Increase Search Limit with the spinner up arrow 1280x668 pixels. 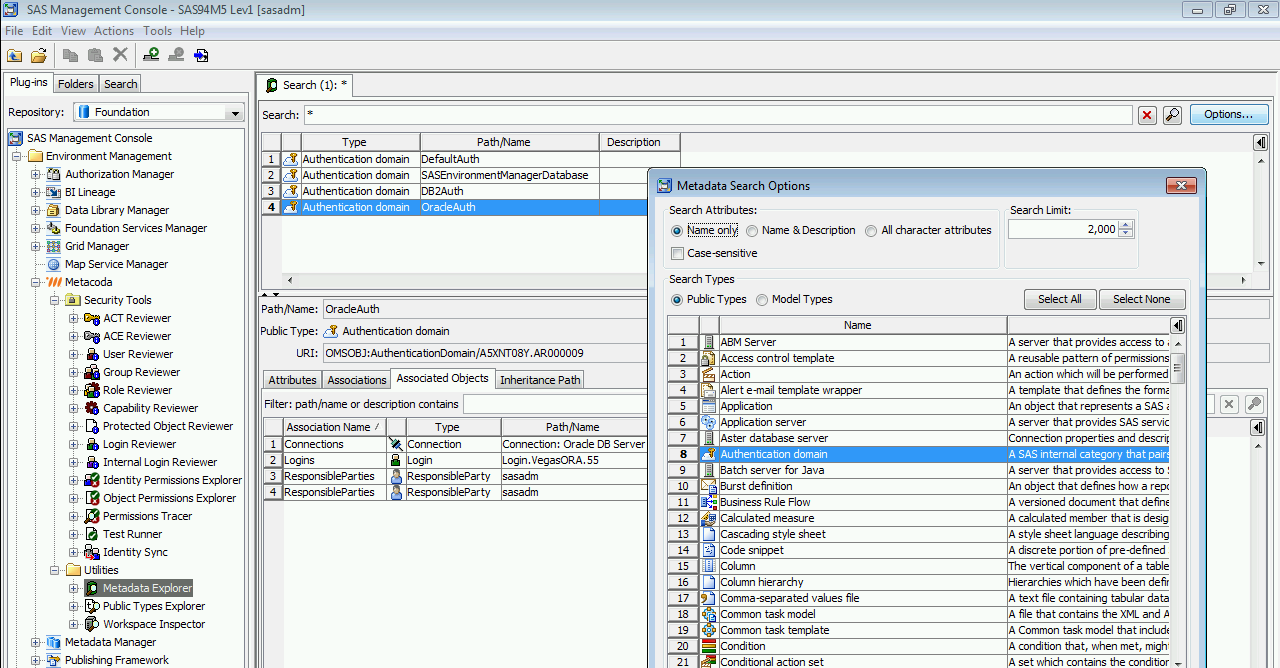[x=1127, y=225]
